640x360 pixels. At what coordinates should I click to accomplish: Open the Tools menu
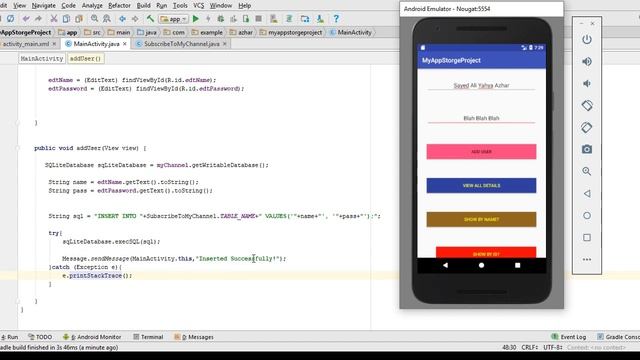pos(180,6)
